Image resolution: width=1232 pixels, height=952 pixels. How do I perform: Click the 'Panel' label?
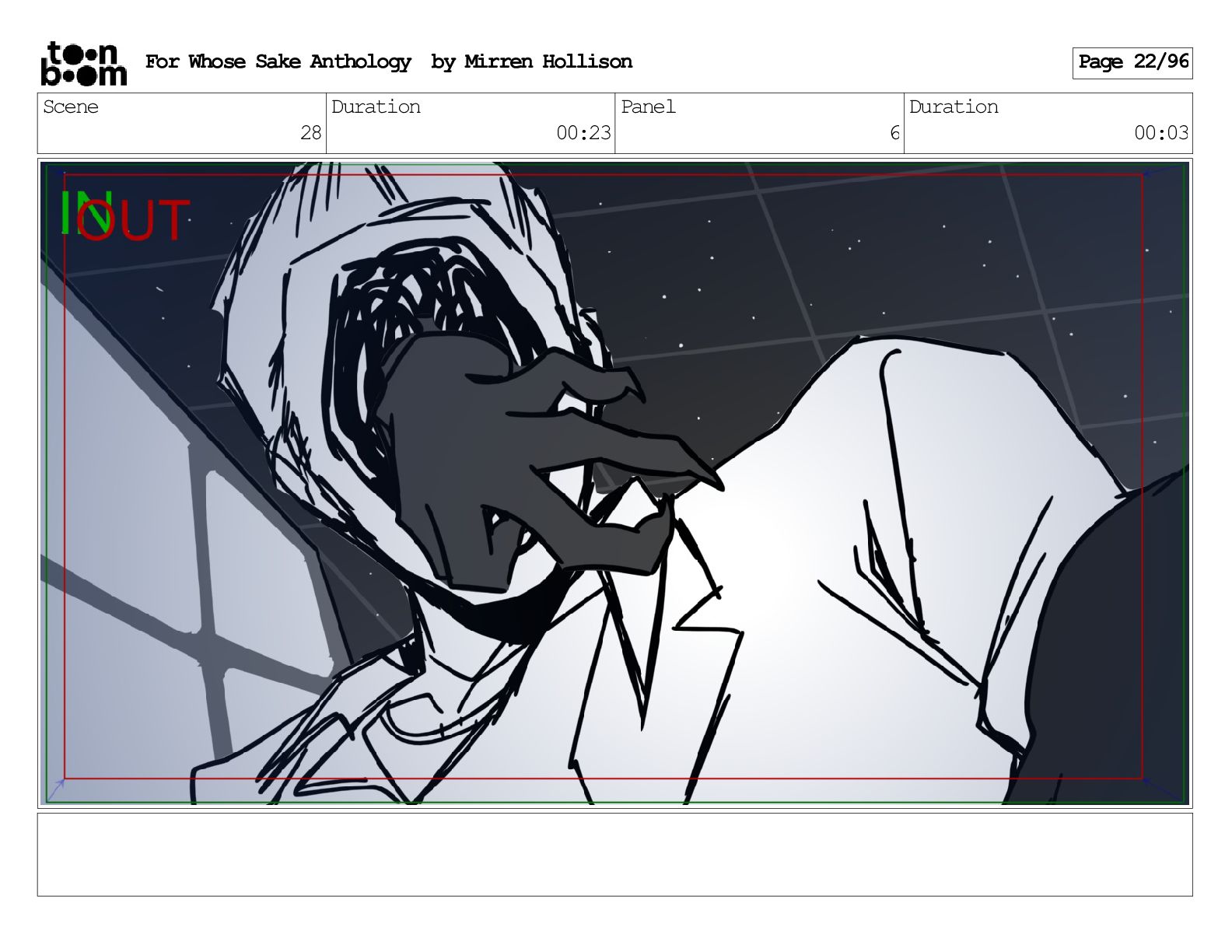pyautogui.click(x=648, y=107)
